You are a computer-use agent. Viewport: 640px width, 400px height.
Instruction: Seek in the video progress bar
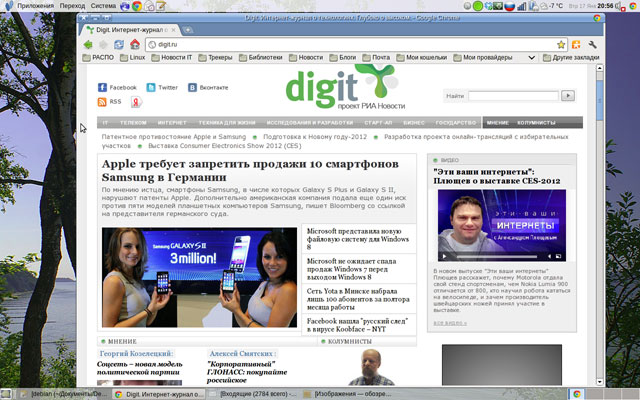click(x=497, y=256)
